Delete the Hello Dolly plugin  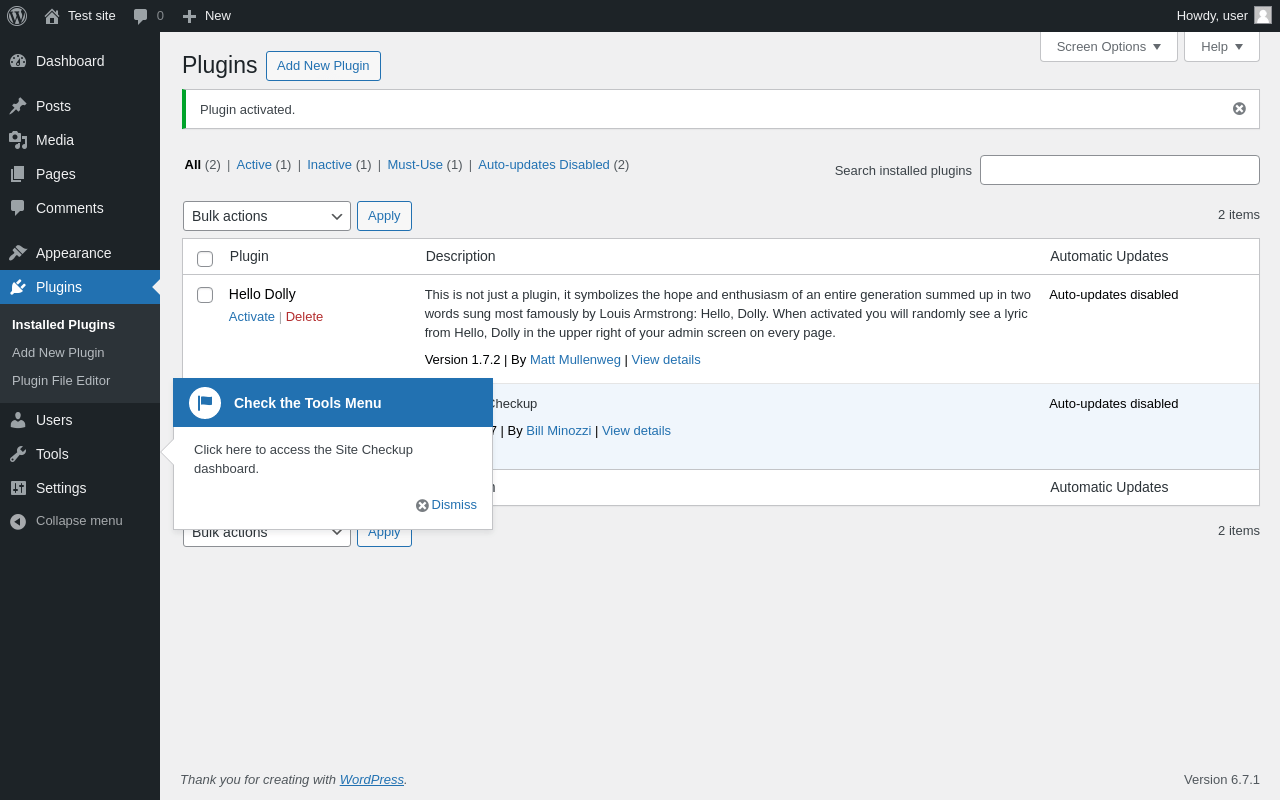coord(304,317)
